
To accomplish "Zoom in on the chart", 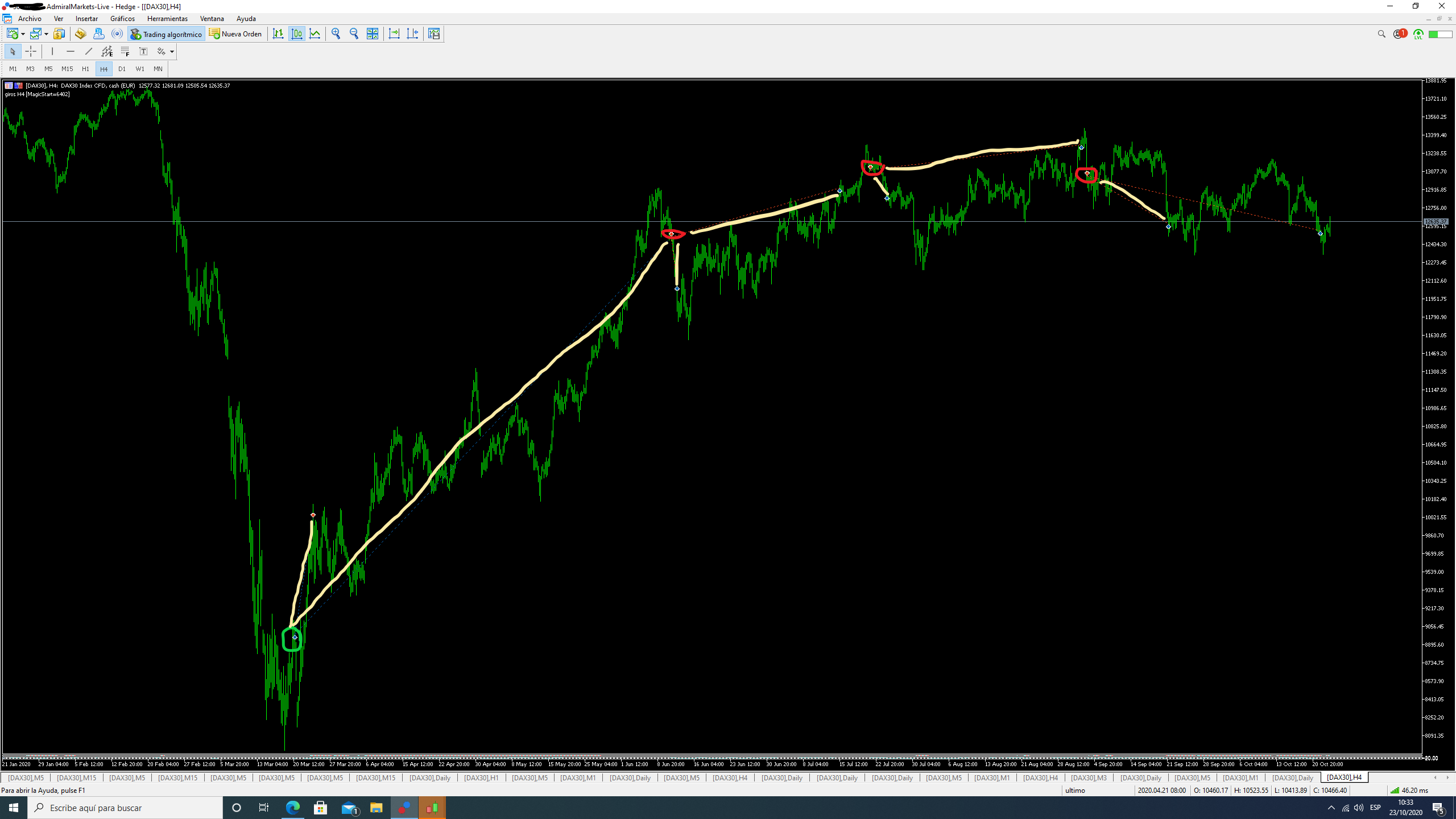I will (336, 34).
